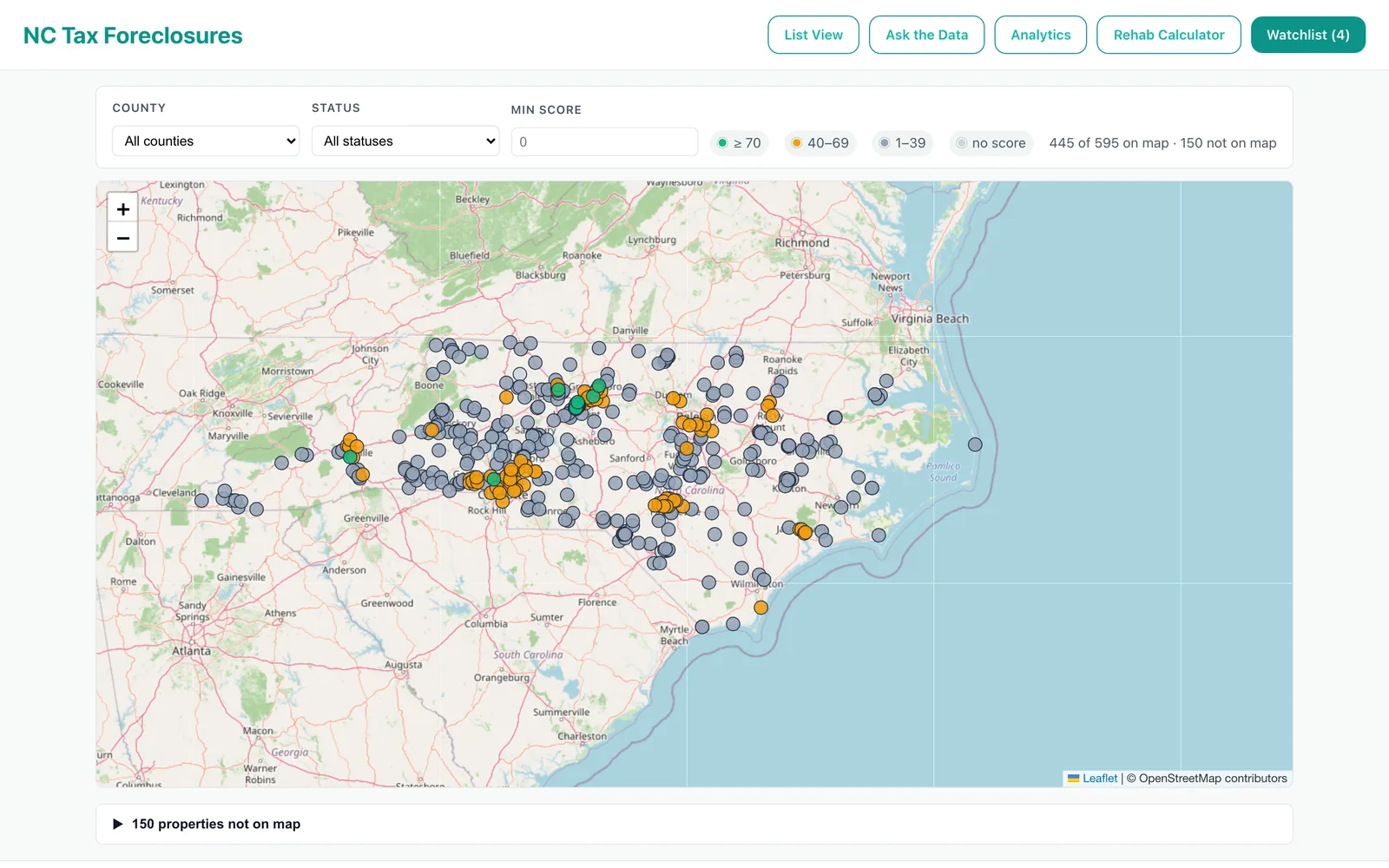Toggle the ≥ 70 score legend chip
Image resolution: width=1389 pixels, height=868 pixels.
pyautogui.click(x=739, y=143)
